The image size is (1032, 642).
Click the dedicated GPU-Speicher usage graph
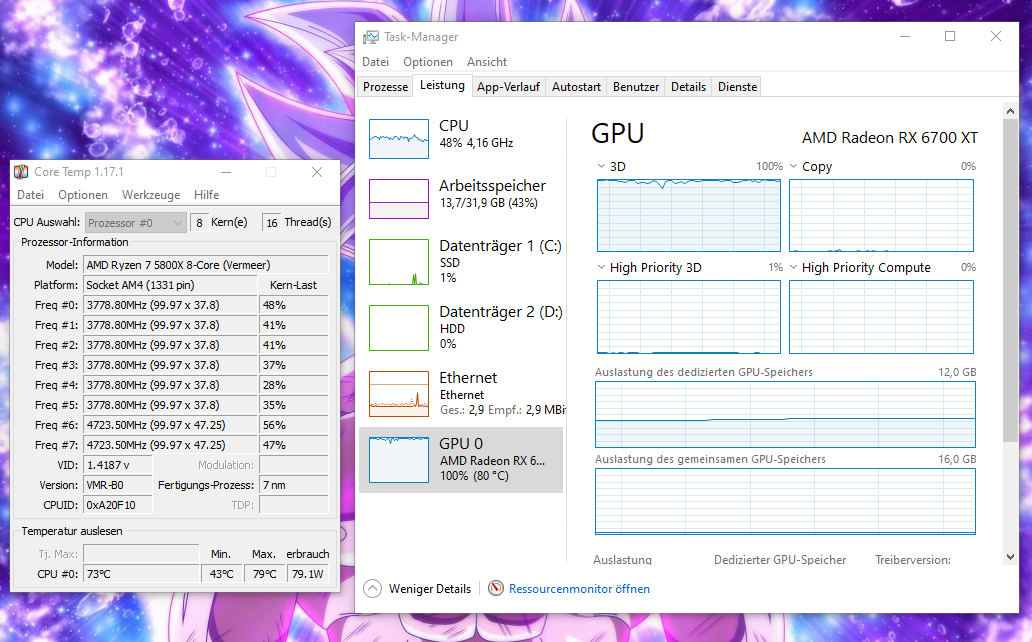tap(785, 415)
